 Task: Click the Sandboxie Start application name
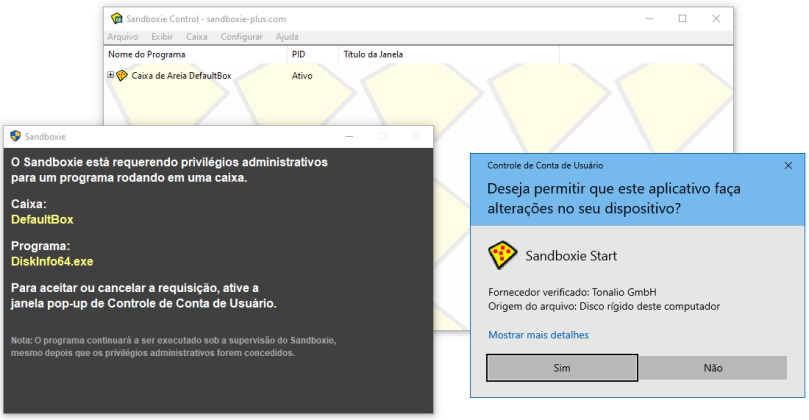point(571,256)
